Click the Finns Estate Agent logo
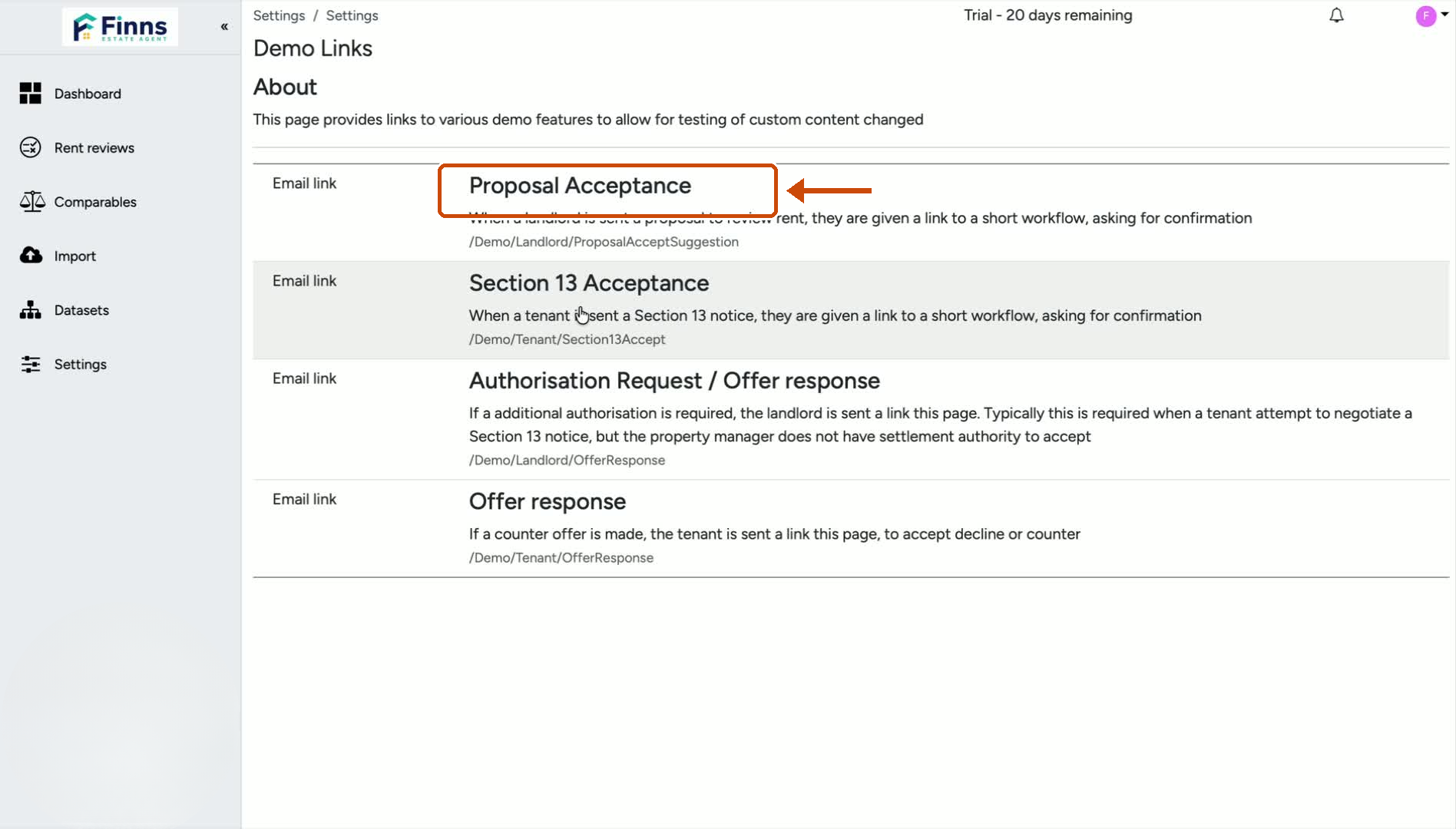Screen dimensions: 1456x829 click(x=120, y=27)
